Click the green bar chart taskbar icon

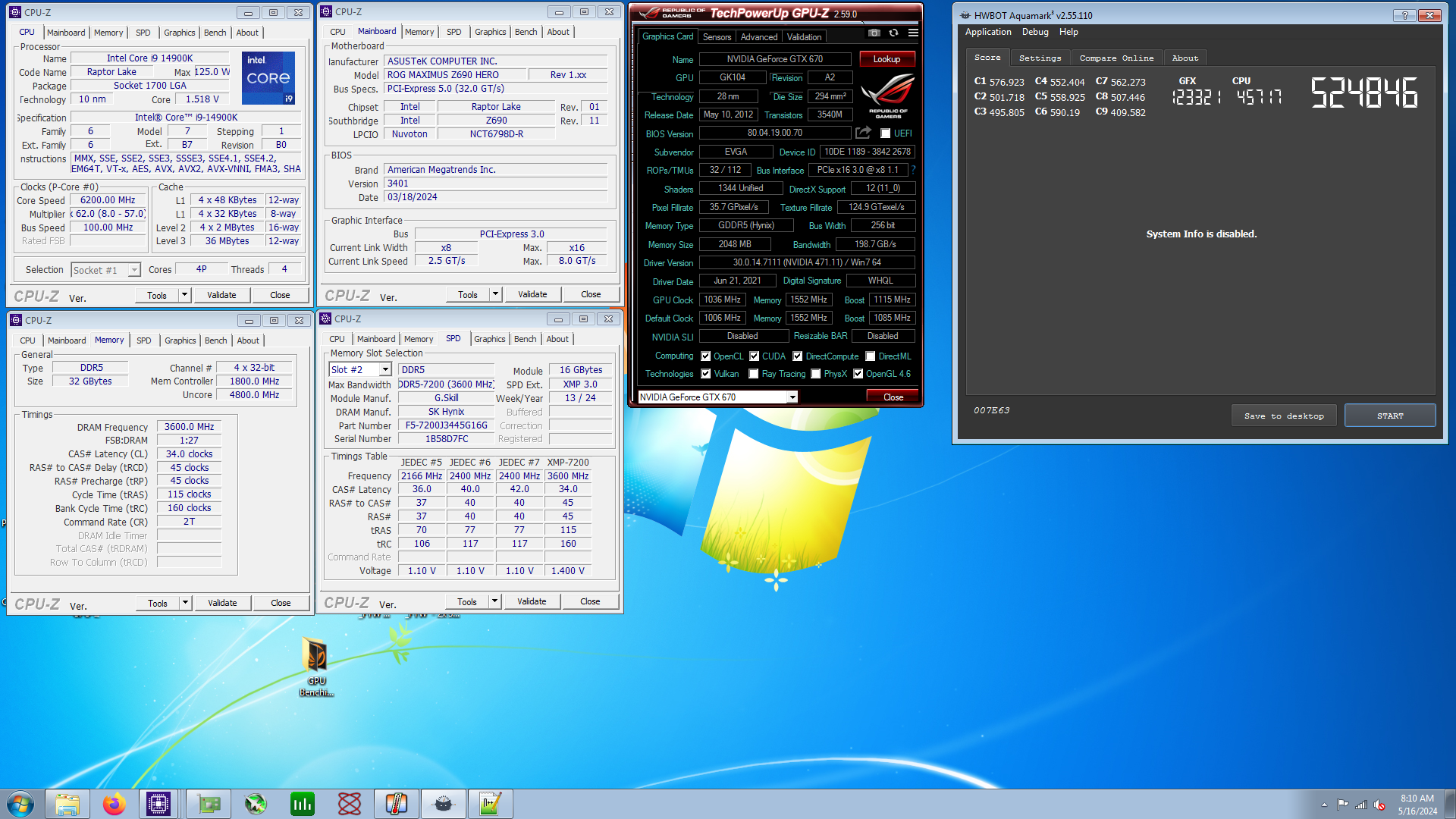302,804
